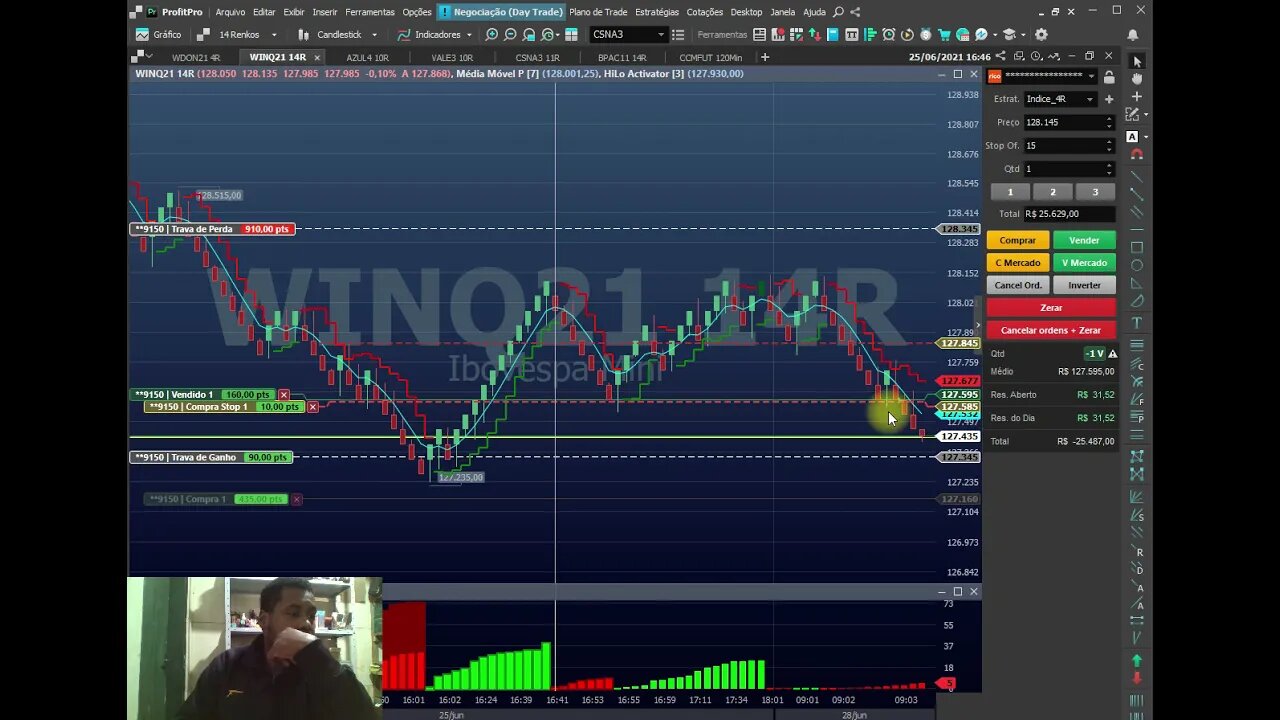
Task: Open the shopping cart store icon
Action: (x=944, y=34)
